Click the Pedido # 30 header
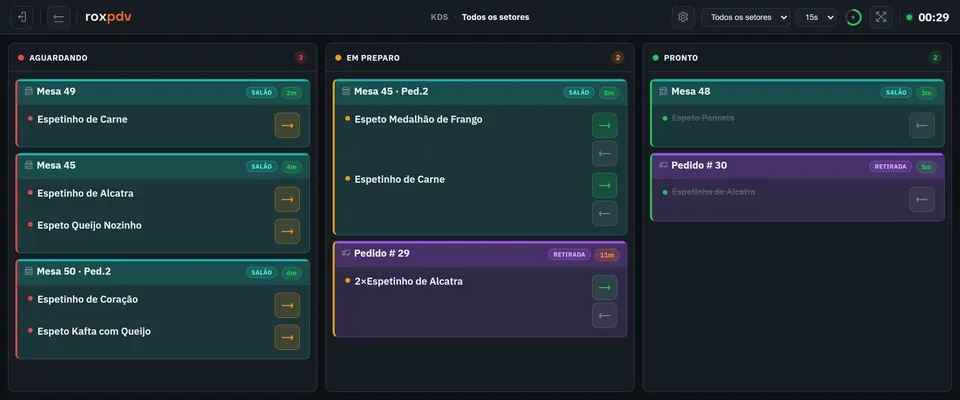This screenshot has width=960, height=400. point(797,166)
